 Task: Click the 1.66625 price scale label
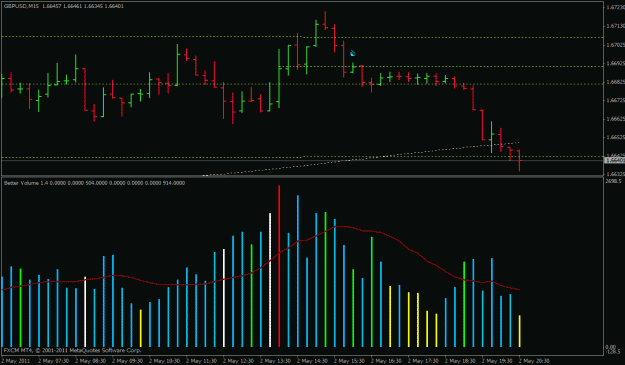click(x=615, y=119)
